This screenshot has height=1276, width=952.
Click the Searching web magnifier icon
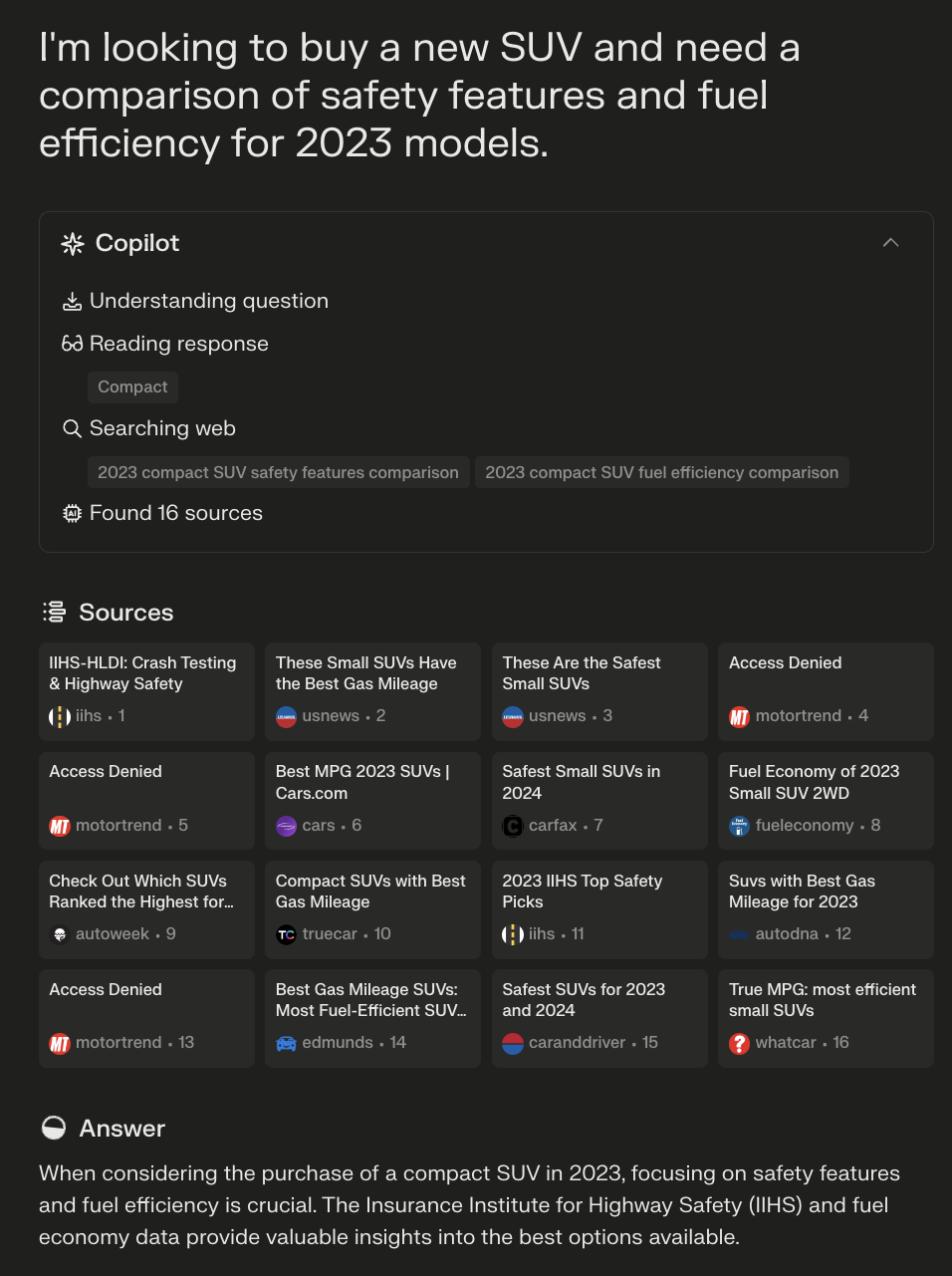[73, 428]
